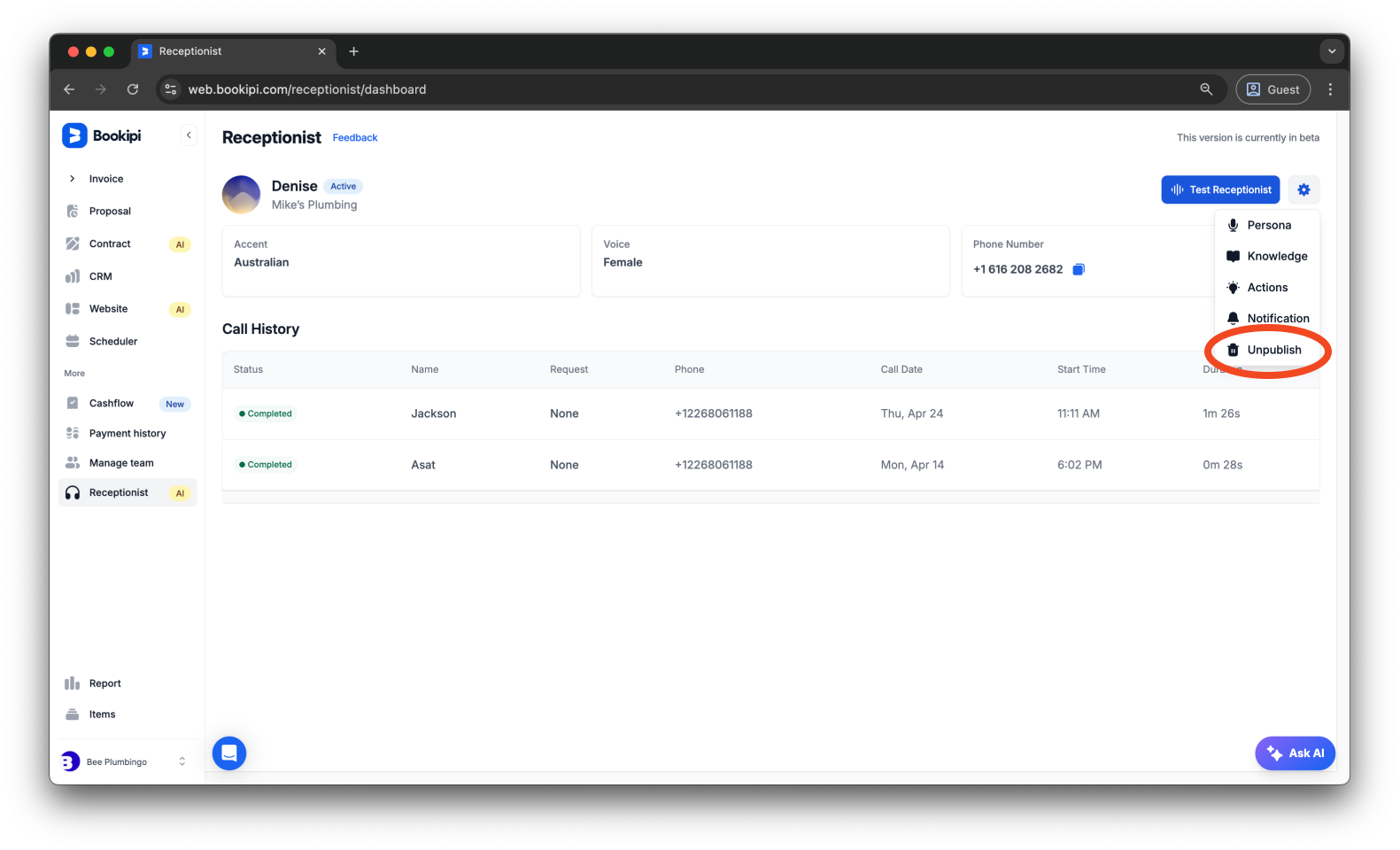Click the Call Date column header
The width and height of the screenshot is (1400, 850).
click(901, 369)
